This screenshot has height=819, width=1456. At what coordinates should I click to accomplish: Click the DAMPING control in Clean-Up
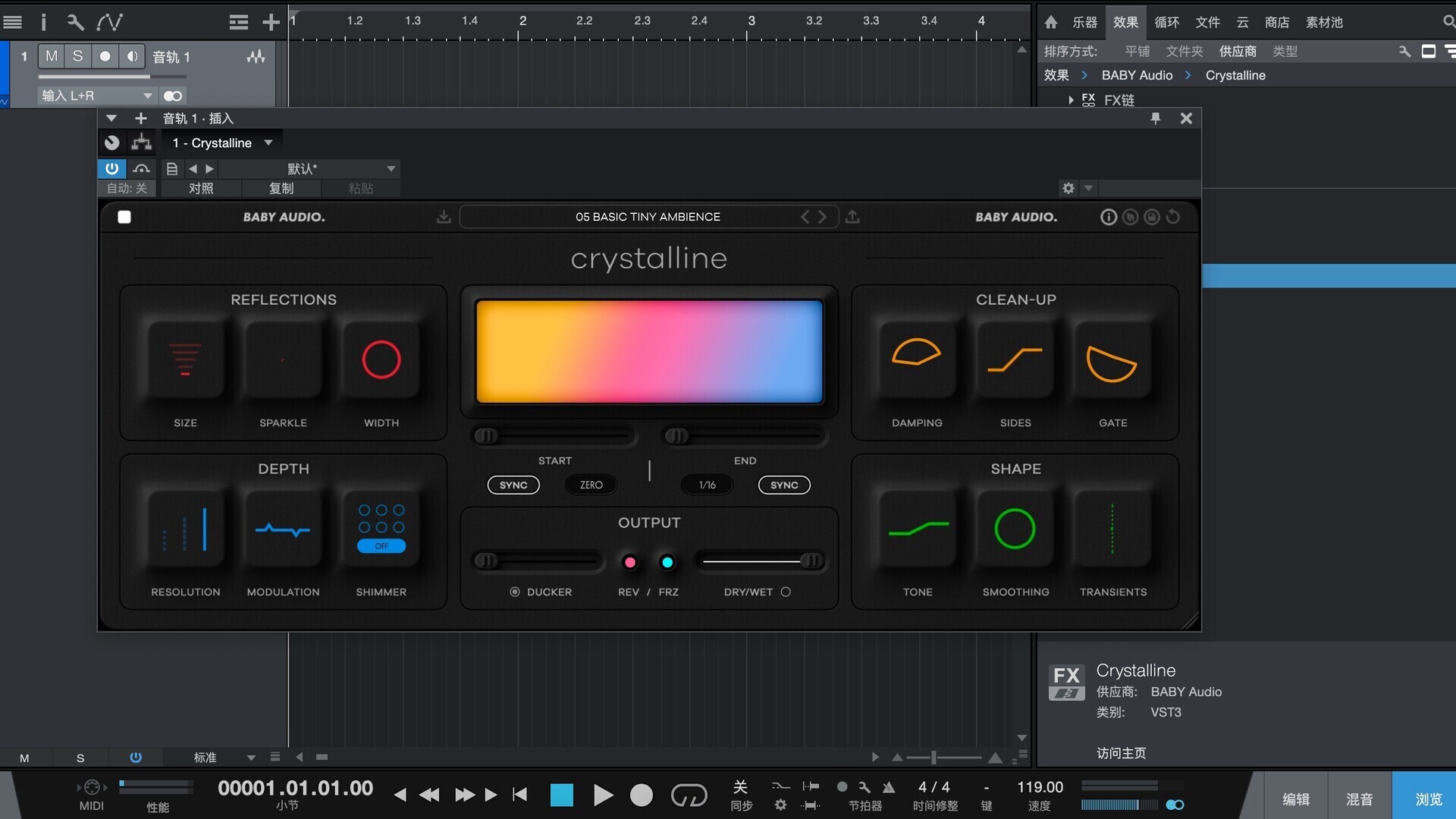[917, 359]
